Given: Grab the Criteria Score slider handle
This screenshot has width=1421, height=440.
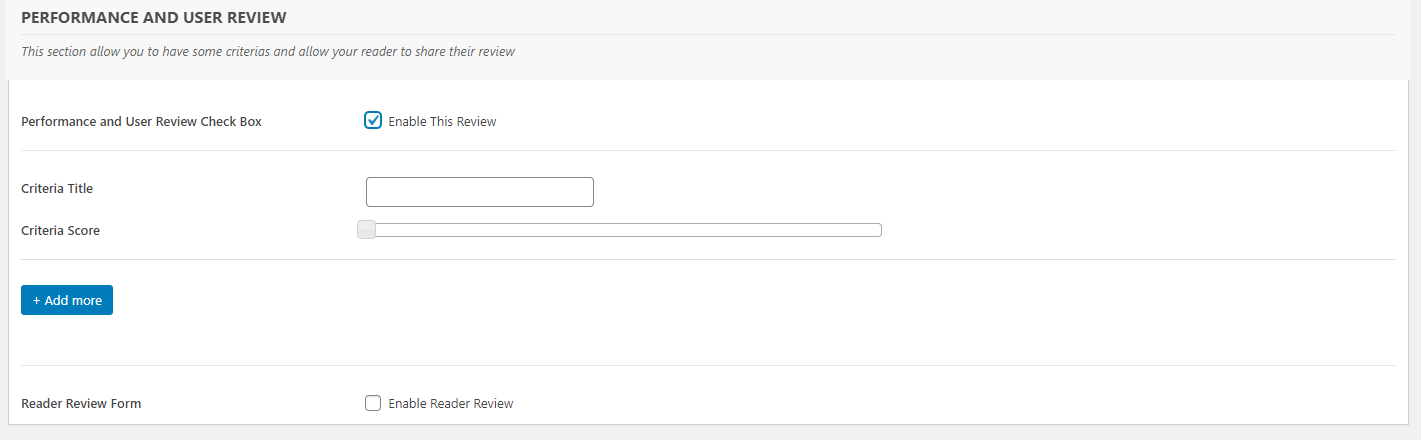Looking at the screenshot, I should point(367,230).
